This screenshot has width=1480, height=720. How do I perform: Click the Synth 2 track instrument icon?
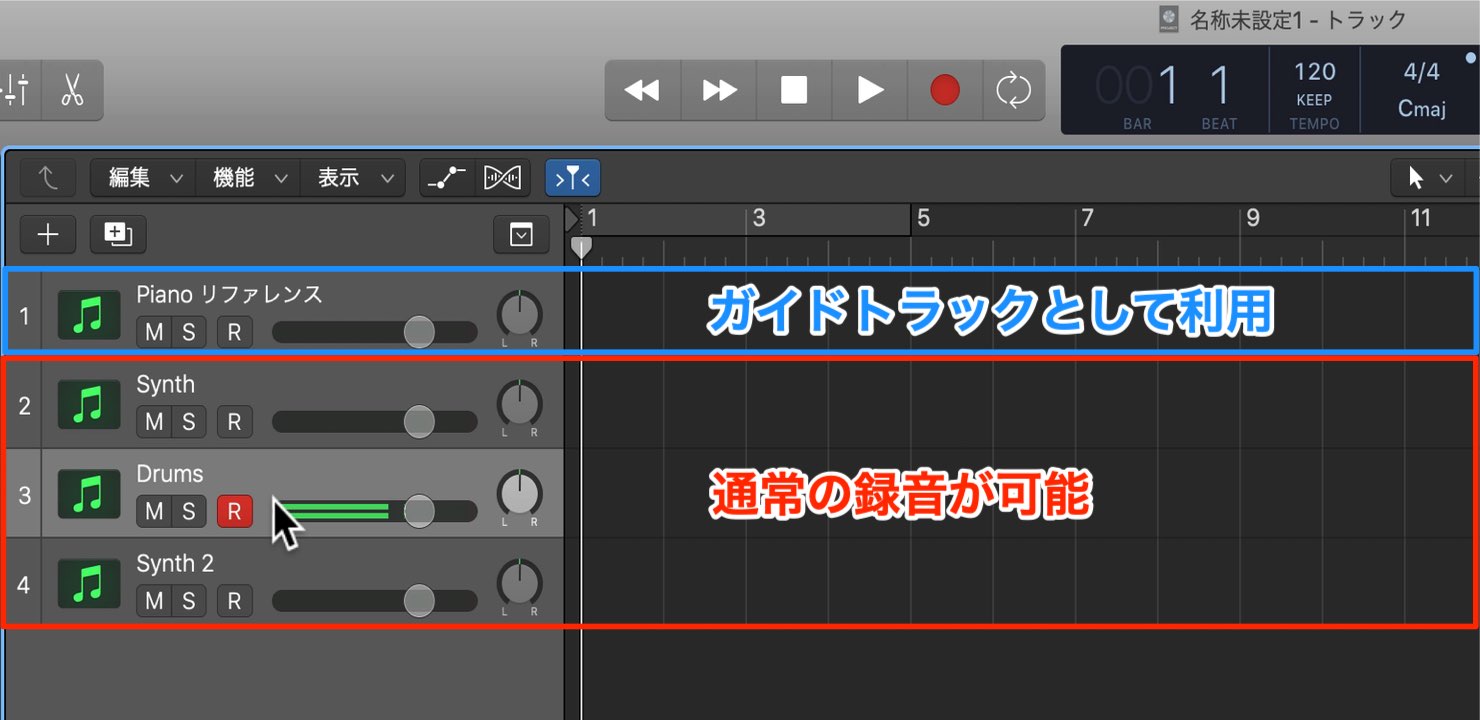(88, 584)
